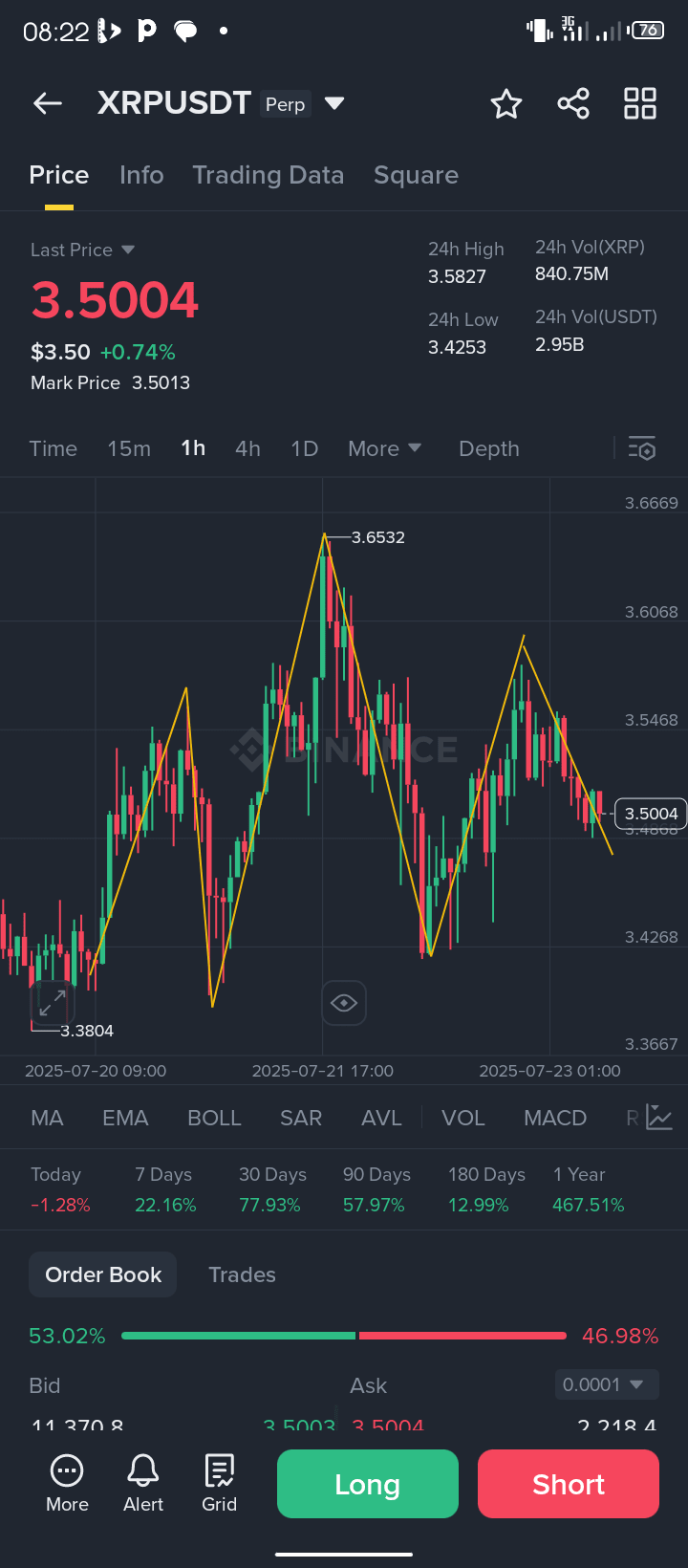Tap the 180 Days 12.99% performance
This screenshot has width=688, height=1568.
click(x=486, y=1189)
